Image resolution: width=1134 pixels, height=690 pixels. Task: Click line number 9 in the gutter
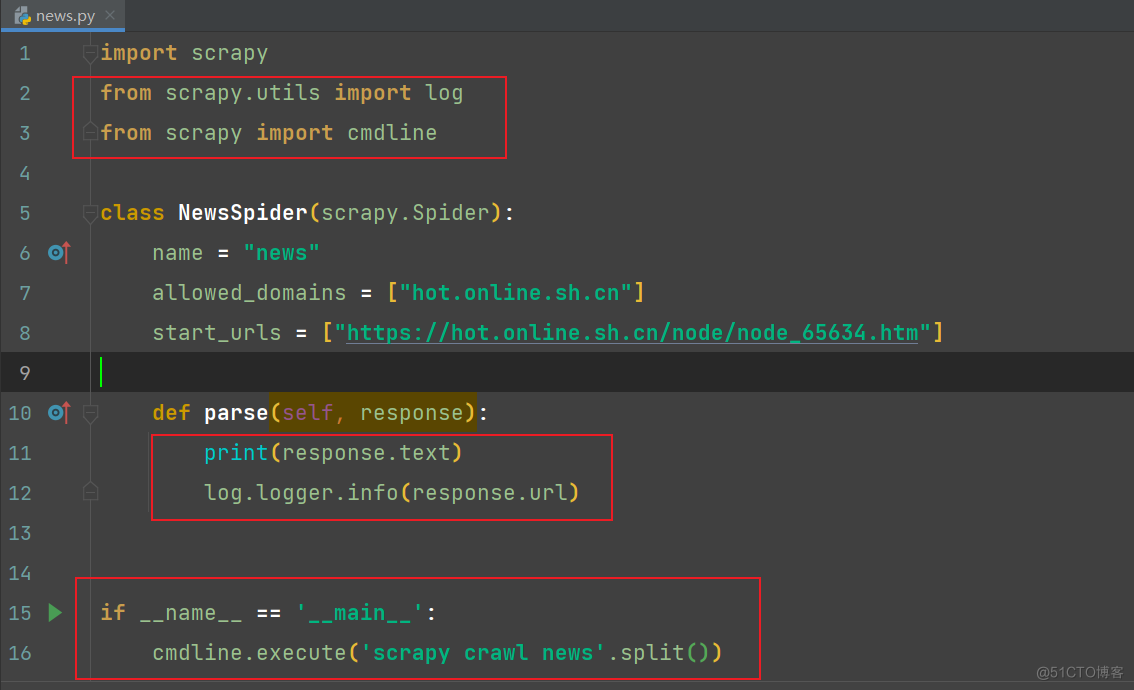click(25, 373)
